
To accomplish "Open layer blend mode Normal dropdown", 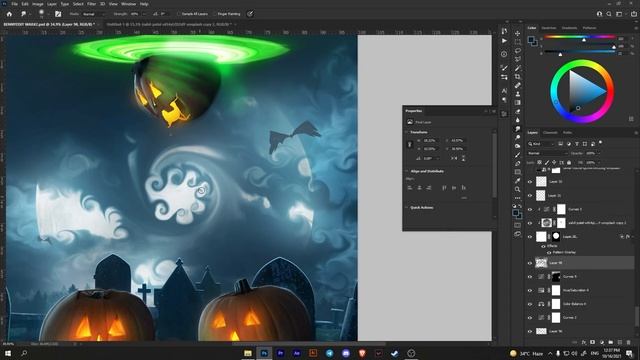I will (547, 153).
